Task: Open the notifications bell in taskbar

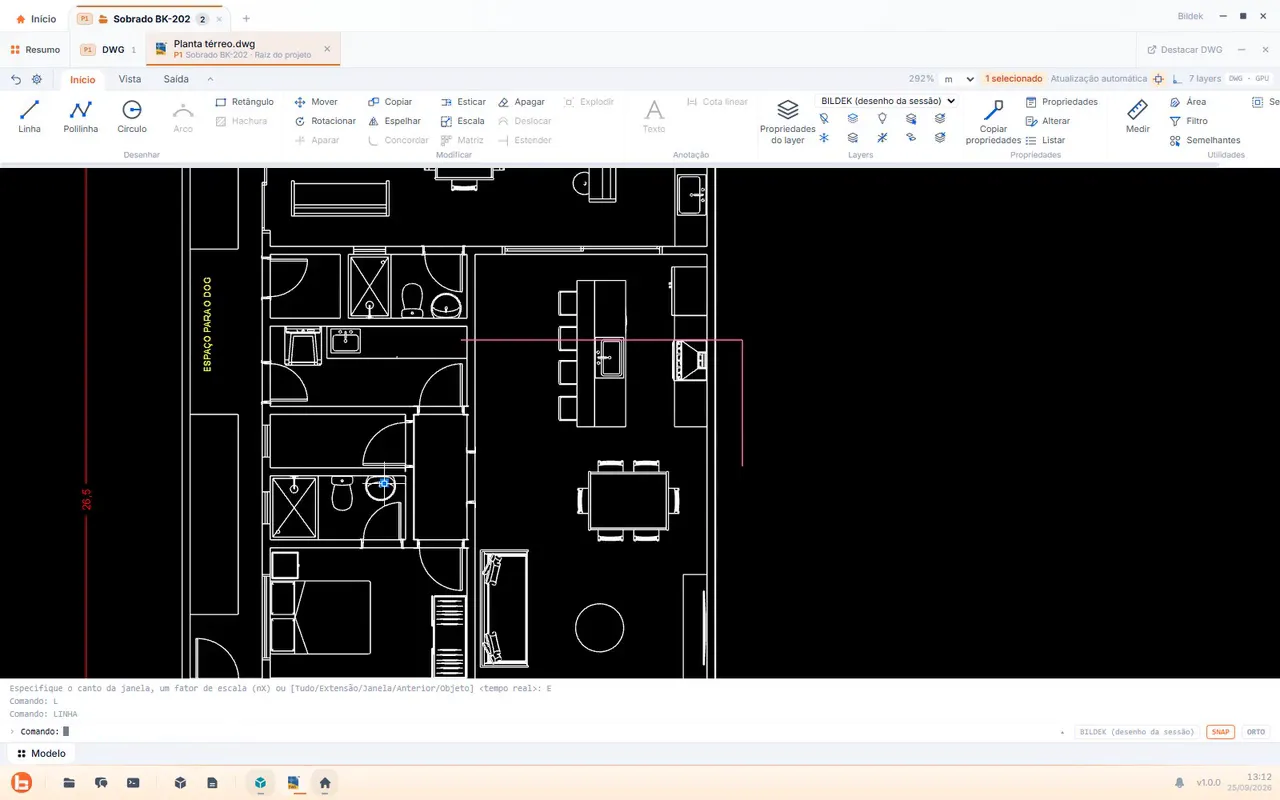Action: [x=1180, y=783]
